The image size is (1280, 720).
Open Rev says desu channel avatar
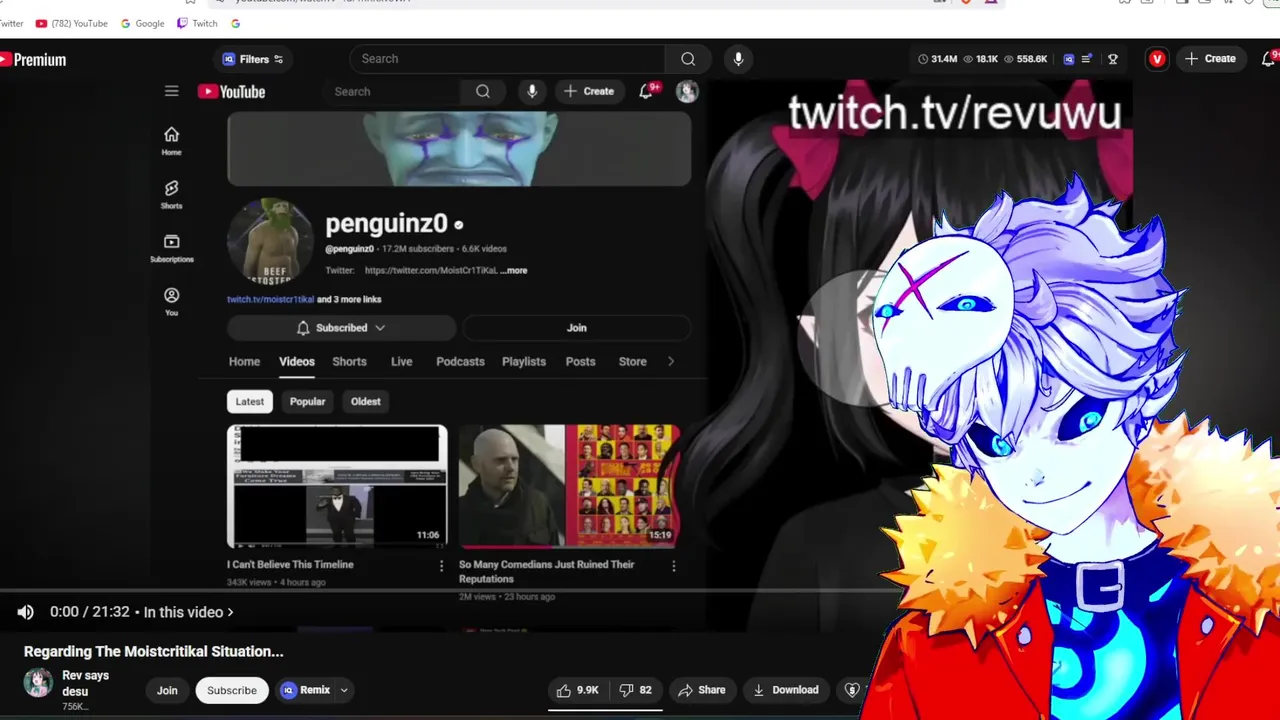tap(38, 683)
